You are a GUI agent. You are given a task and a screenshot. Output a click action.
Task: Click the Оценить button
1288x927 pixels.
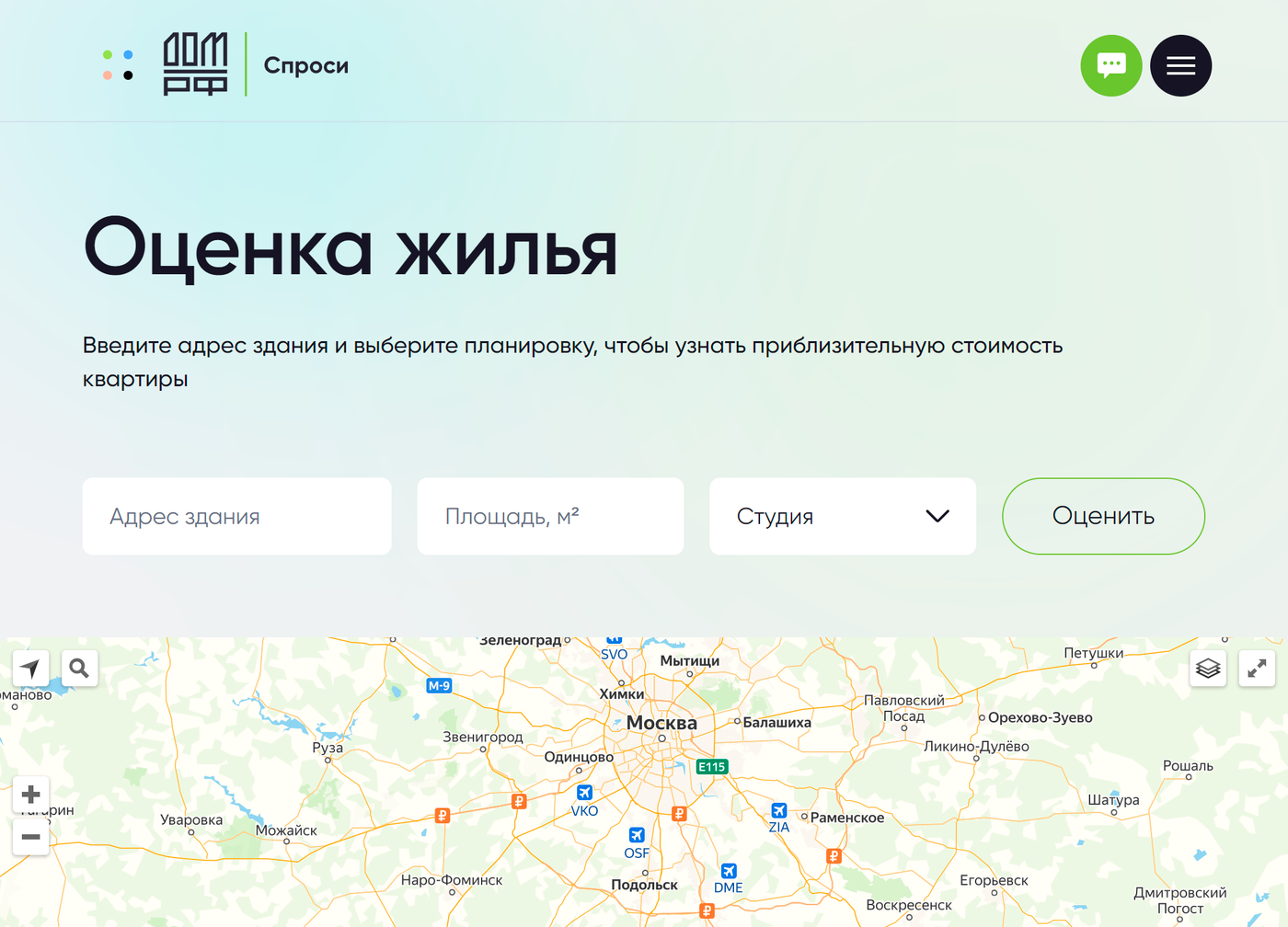point(1103,516)
